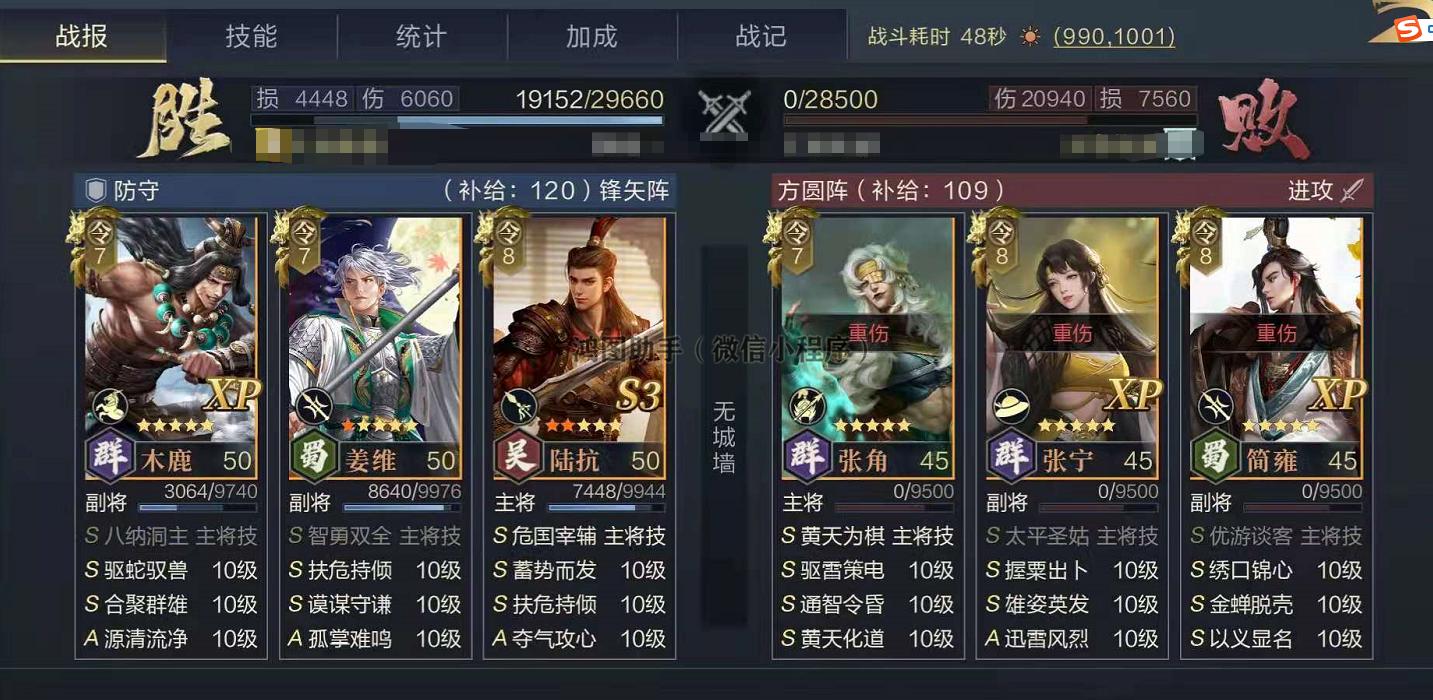
Task: Click the sun icon beside coordinates
Action: click(1030, 37)
